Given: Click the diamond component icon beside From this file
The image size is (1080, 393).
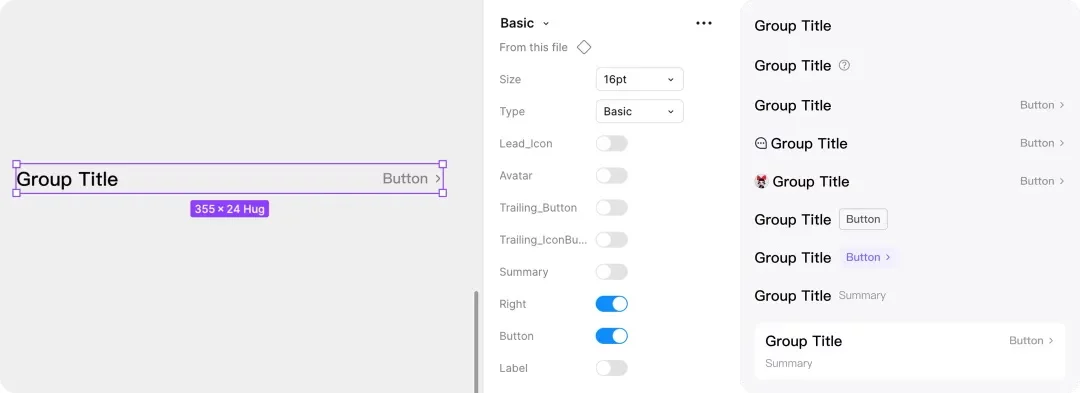Looking at the screenshot, I should click(x=583, y=47).
